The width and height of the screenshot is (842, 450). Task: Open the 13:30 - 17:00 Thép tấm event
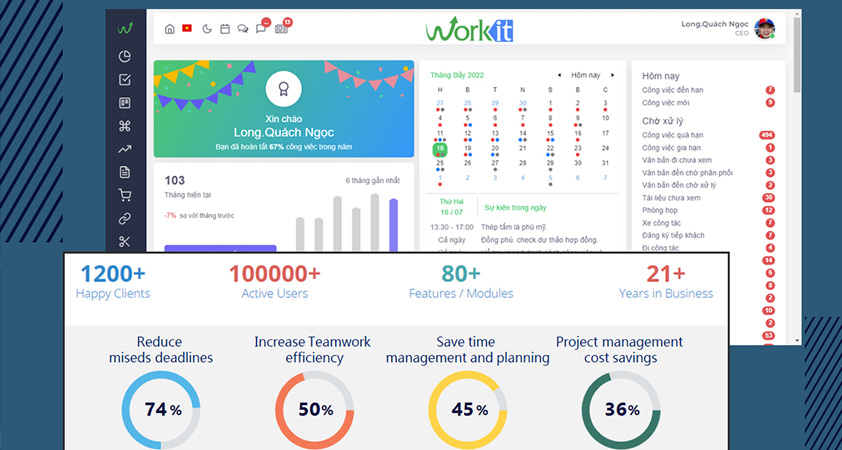point(489,227)
